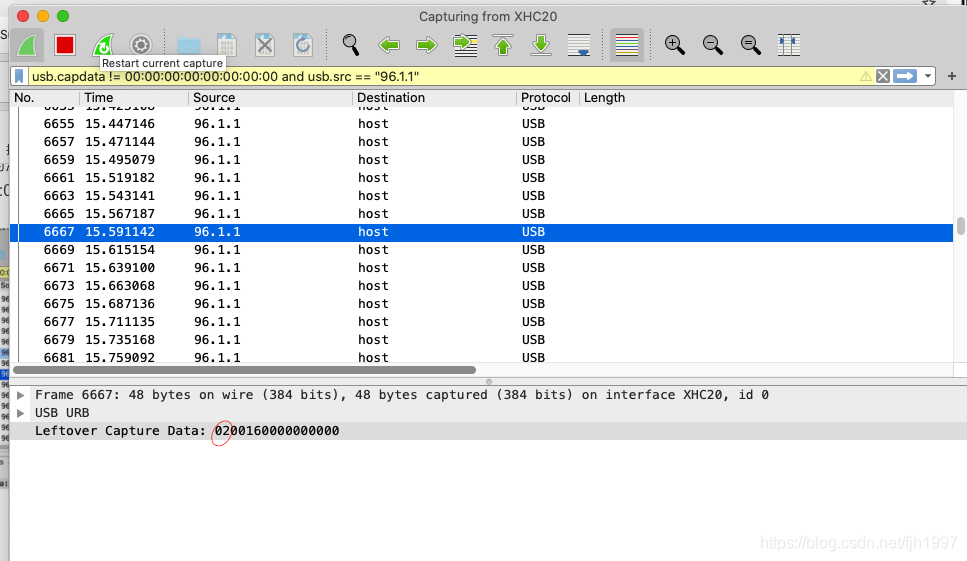Select packet 6681 row
Viewport: 967px width, 561px height.
[481, 357]
